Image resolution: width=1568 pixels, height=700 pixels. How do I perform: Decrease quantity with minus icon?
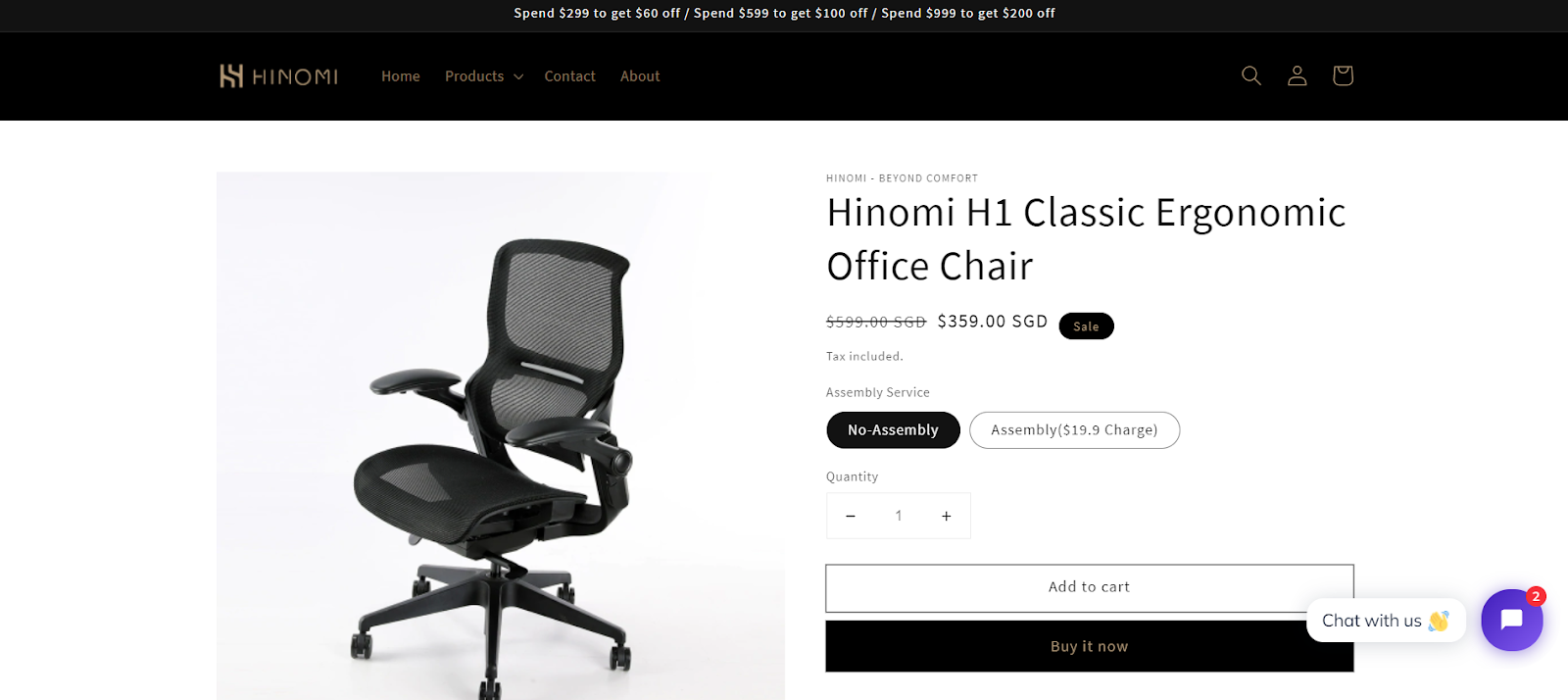(851, 516)
